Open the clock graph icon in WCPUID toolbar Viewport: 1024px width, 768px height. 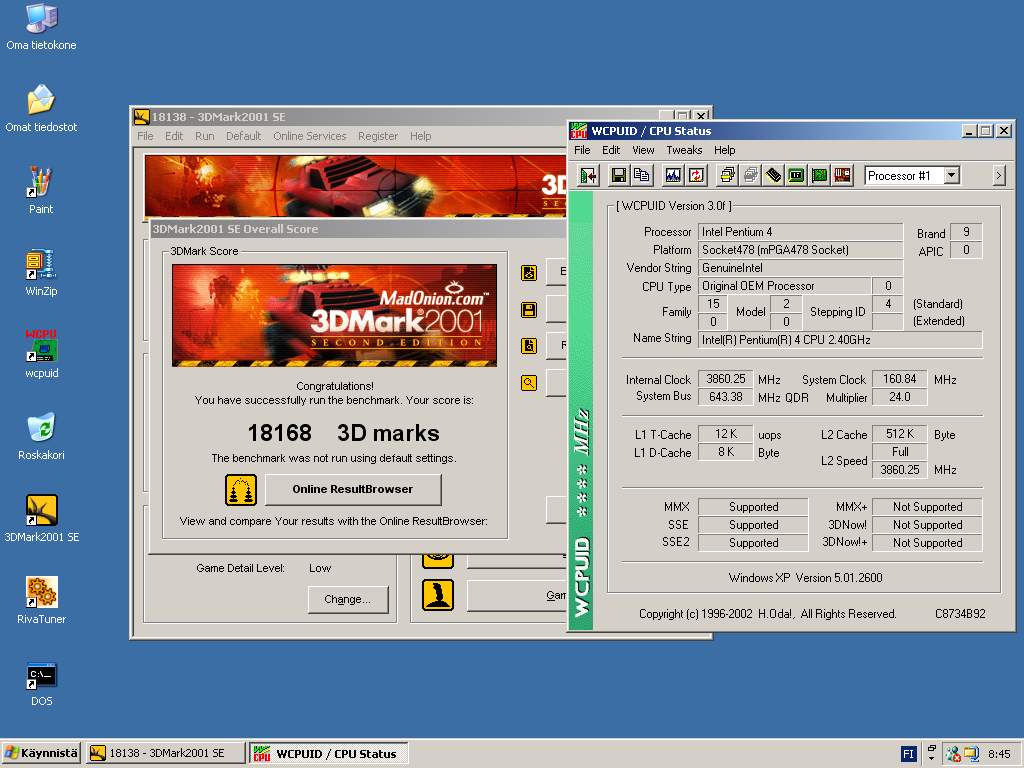673,175
